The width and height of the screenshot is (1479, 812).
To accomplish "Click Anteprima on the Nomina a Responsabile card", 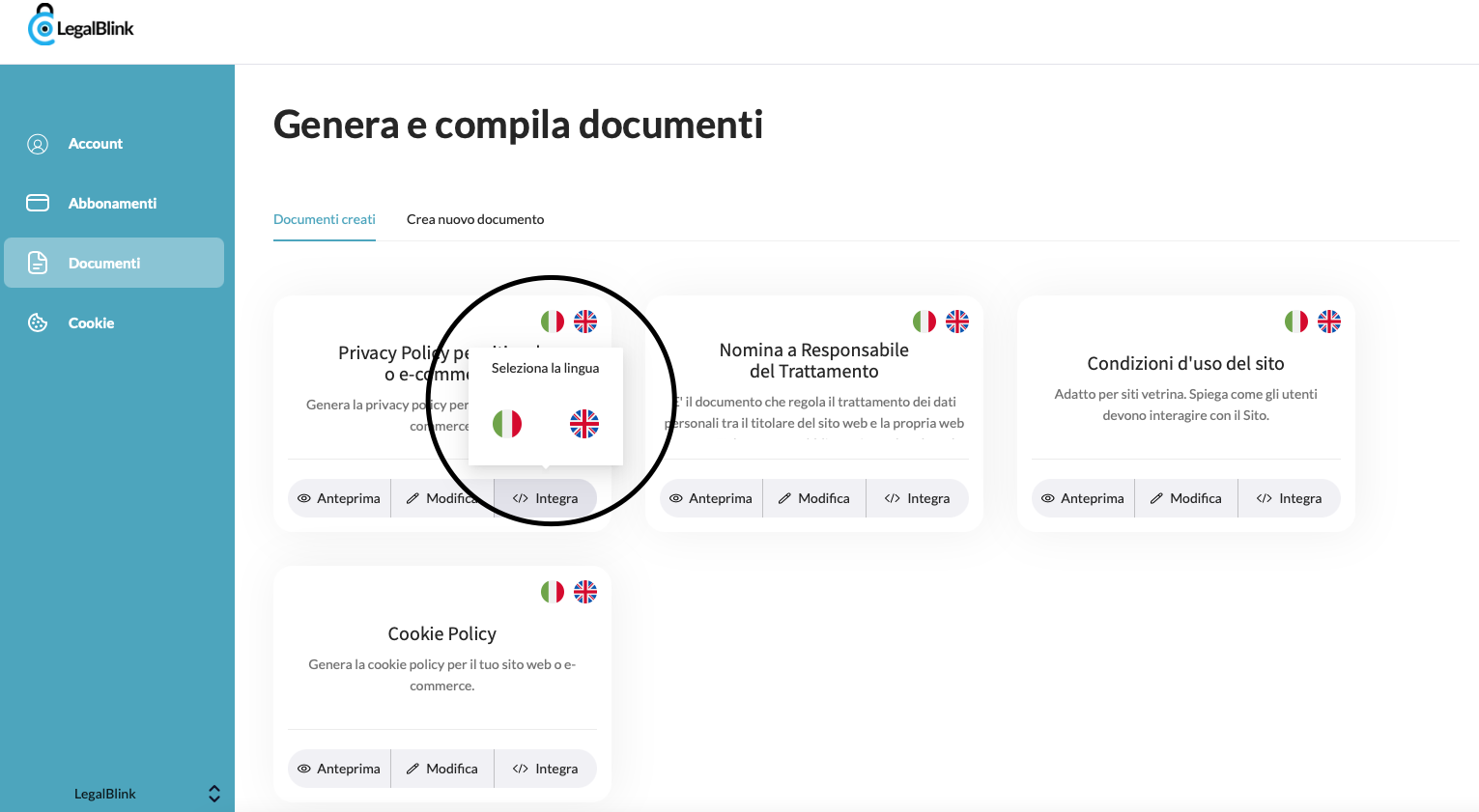I will pyautogui.click(x=710, y=497).
